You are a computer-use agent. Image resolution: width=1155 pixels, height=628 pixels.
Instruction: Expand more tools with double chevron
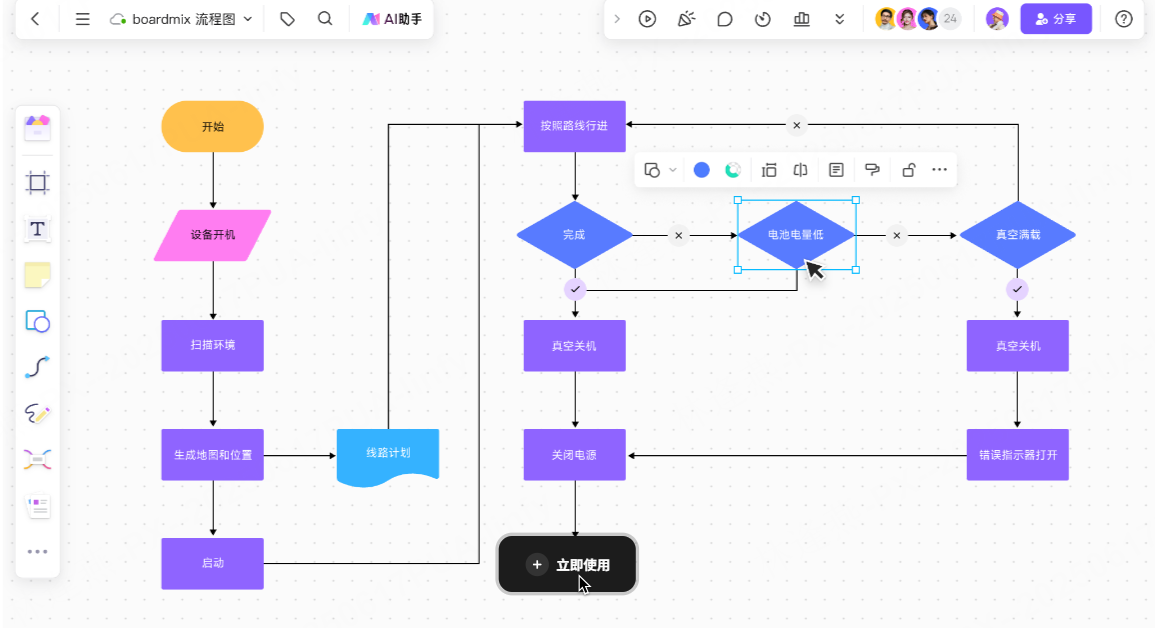coord(840,19)
